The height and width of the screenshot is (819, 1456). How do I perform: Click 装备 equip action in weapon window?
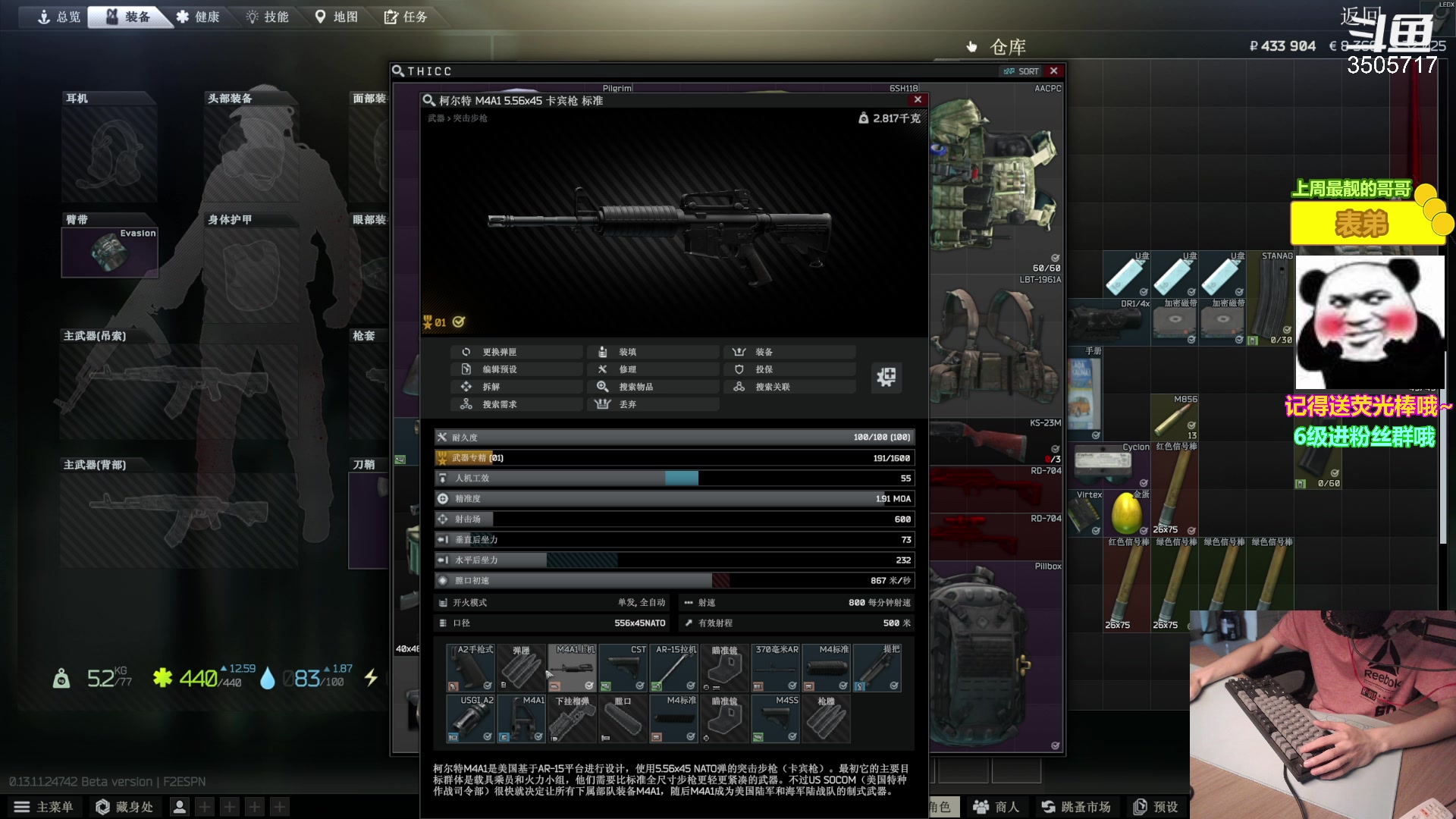point(789,352)
